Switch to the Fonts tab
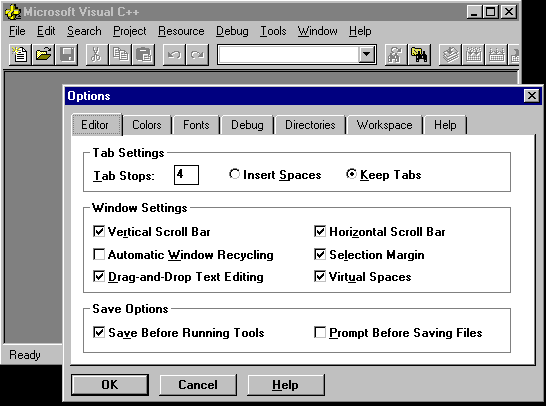 (x=196, y=125)
